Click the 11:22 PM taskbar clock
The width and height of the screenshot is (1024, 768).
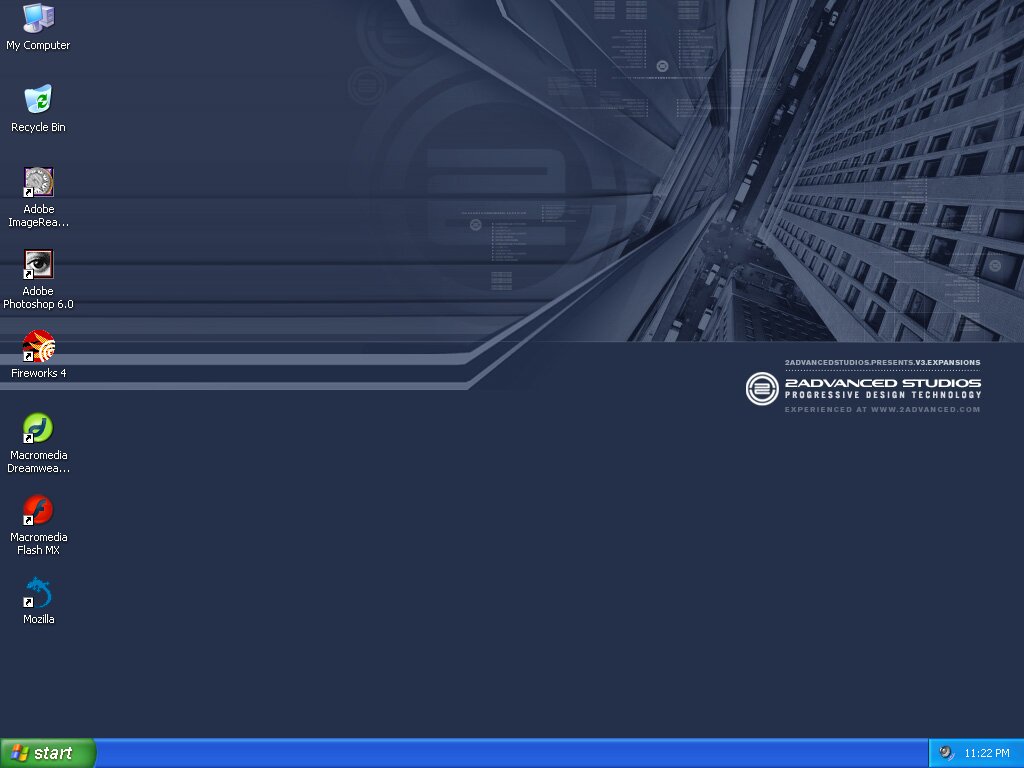[x=987, y=753]
